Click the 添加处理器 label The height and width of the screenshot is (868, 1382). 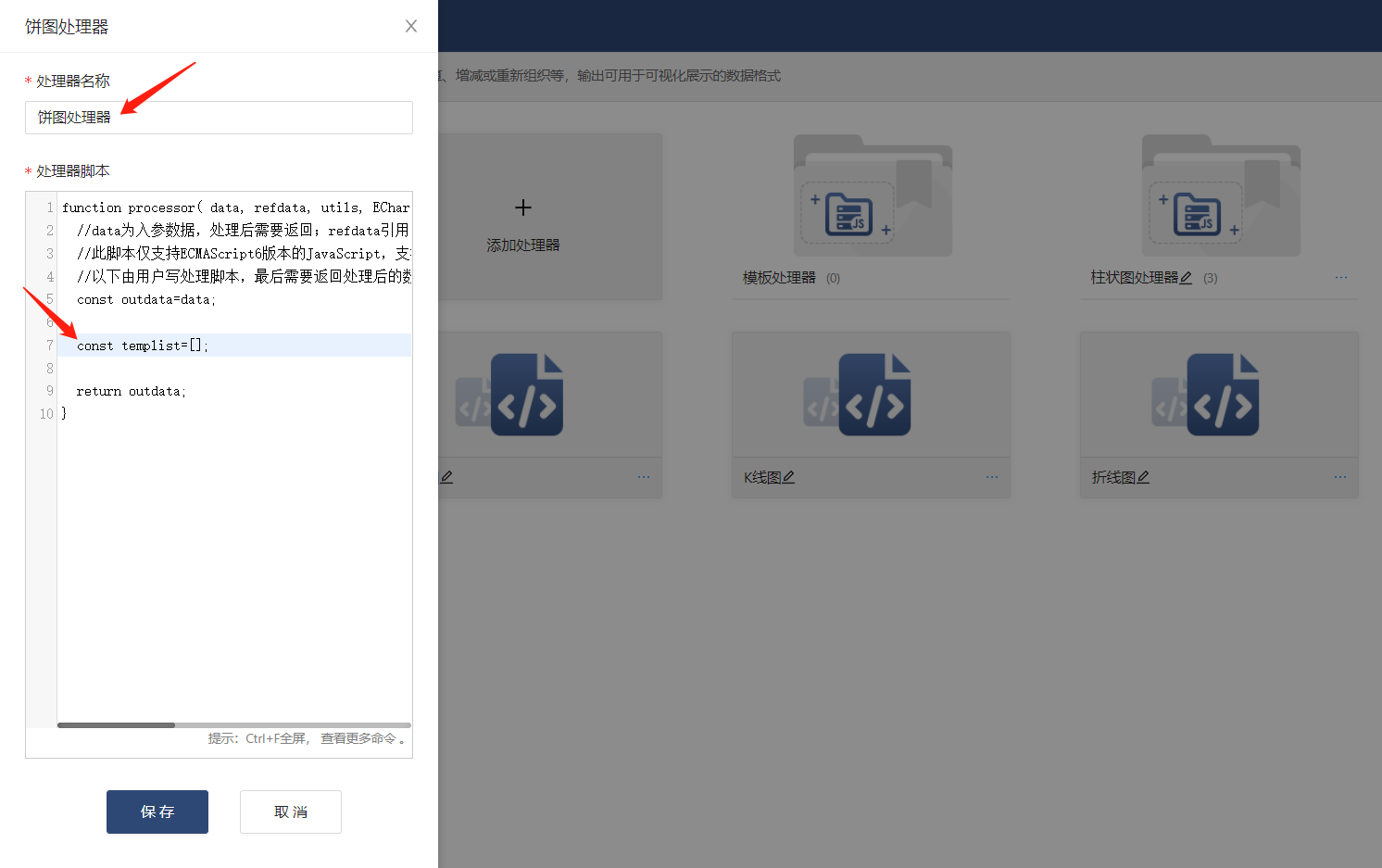pos(523,245)
